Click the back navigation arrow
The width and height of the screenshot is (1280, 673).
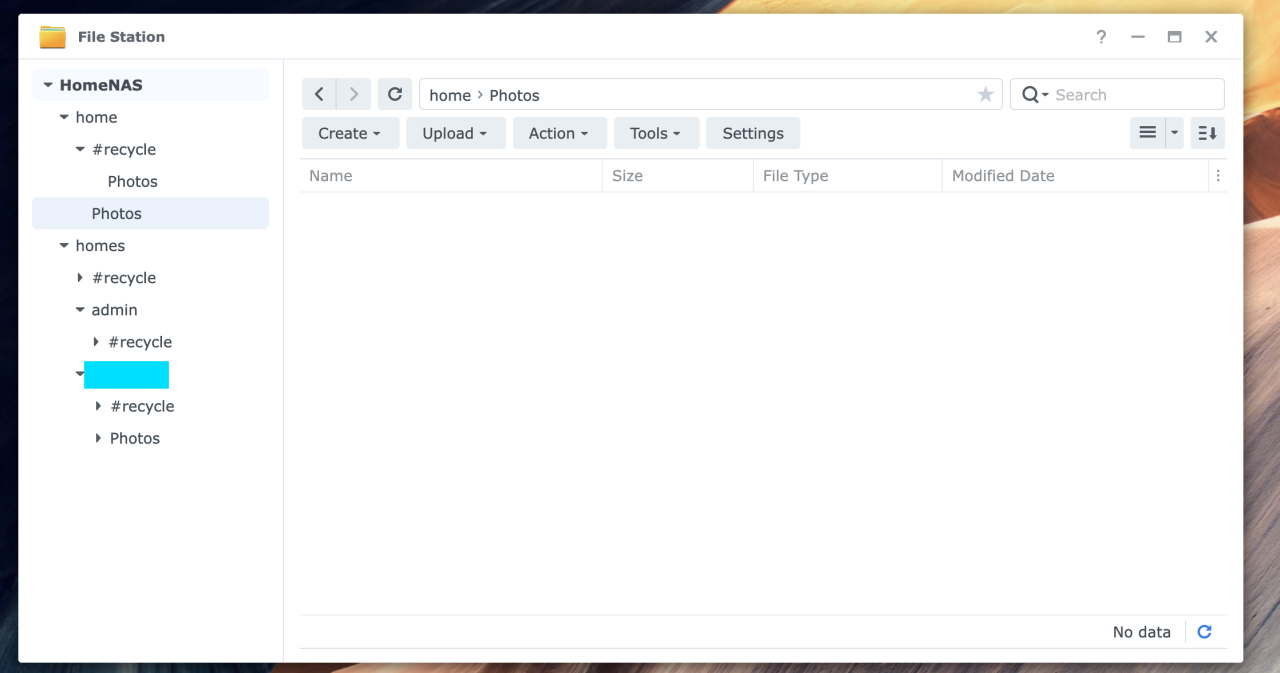pyautogui.click(x=318, y=93)
